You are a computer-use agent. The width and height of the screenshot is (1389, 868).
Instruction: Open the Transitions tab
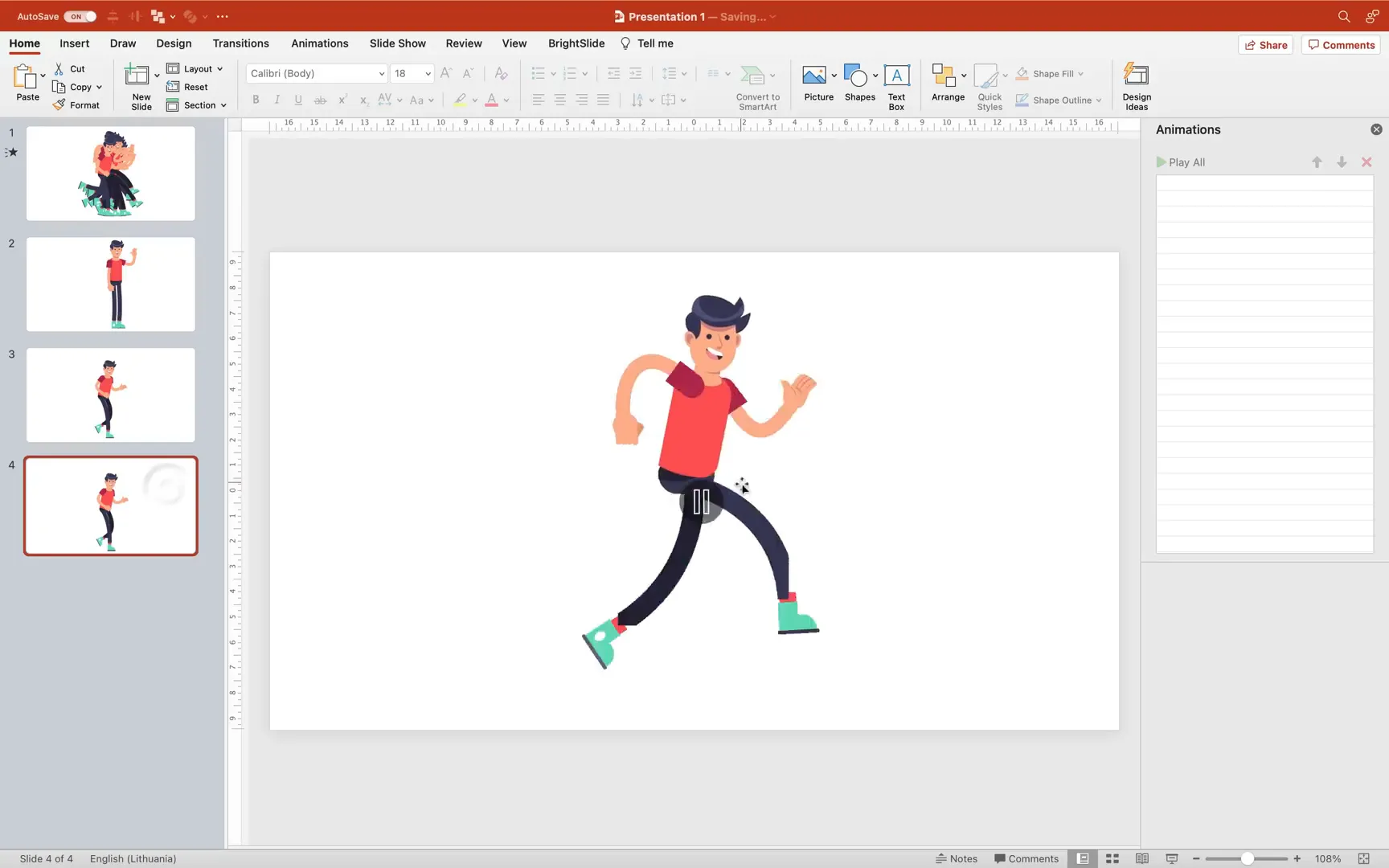(x=240, y=43)
